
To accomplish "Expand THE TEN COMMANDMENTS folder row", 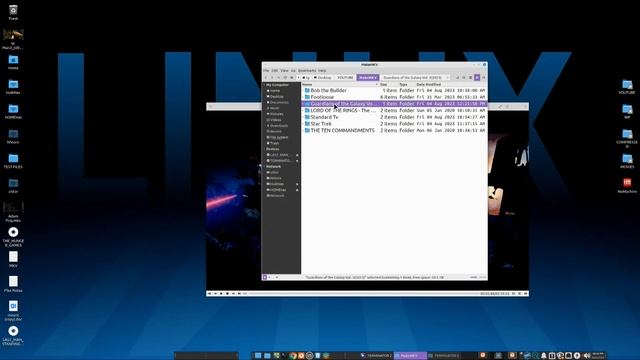I will pyautogui.click(x=303, y=130).
